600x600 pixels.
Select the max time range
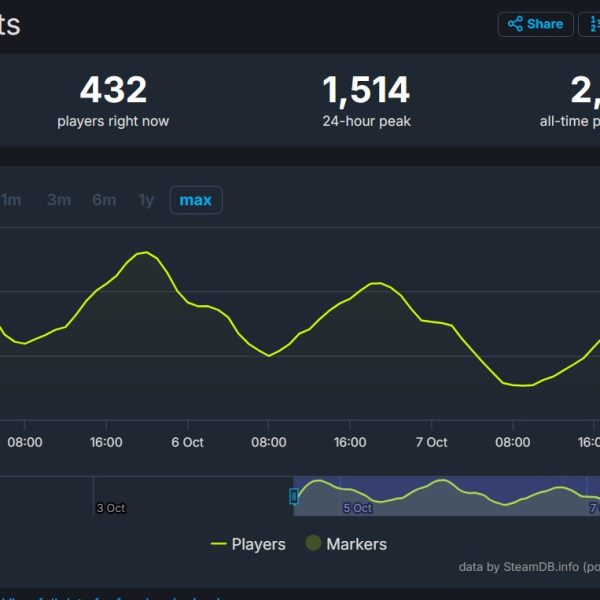coord(196,200)
